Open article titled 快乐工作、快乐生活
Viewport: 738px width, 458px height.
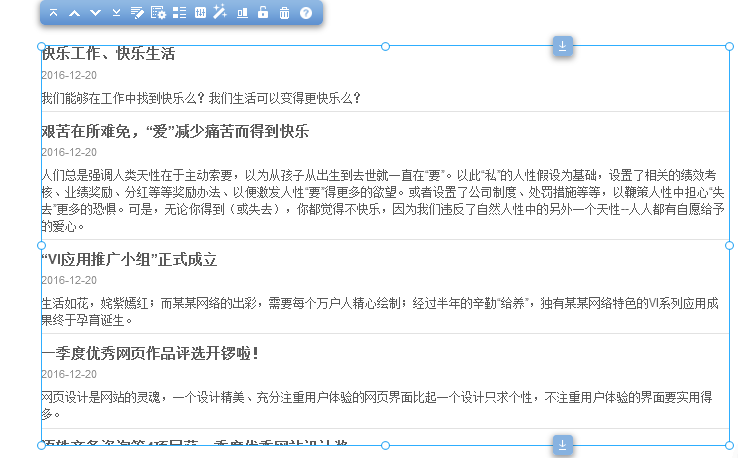108,54
